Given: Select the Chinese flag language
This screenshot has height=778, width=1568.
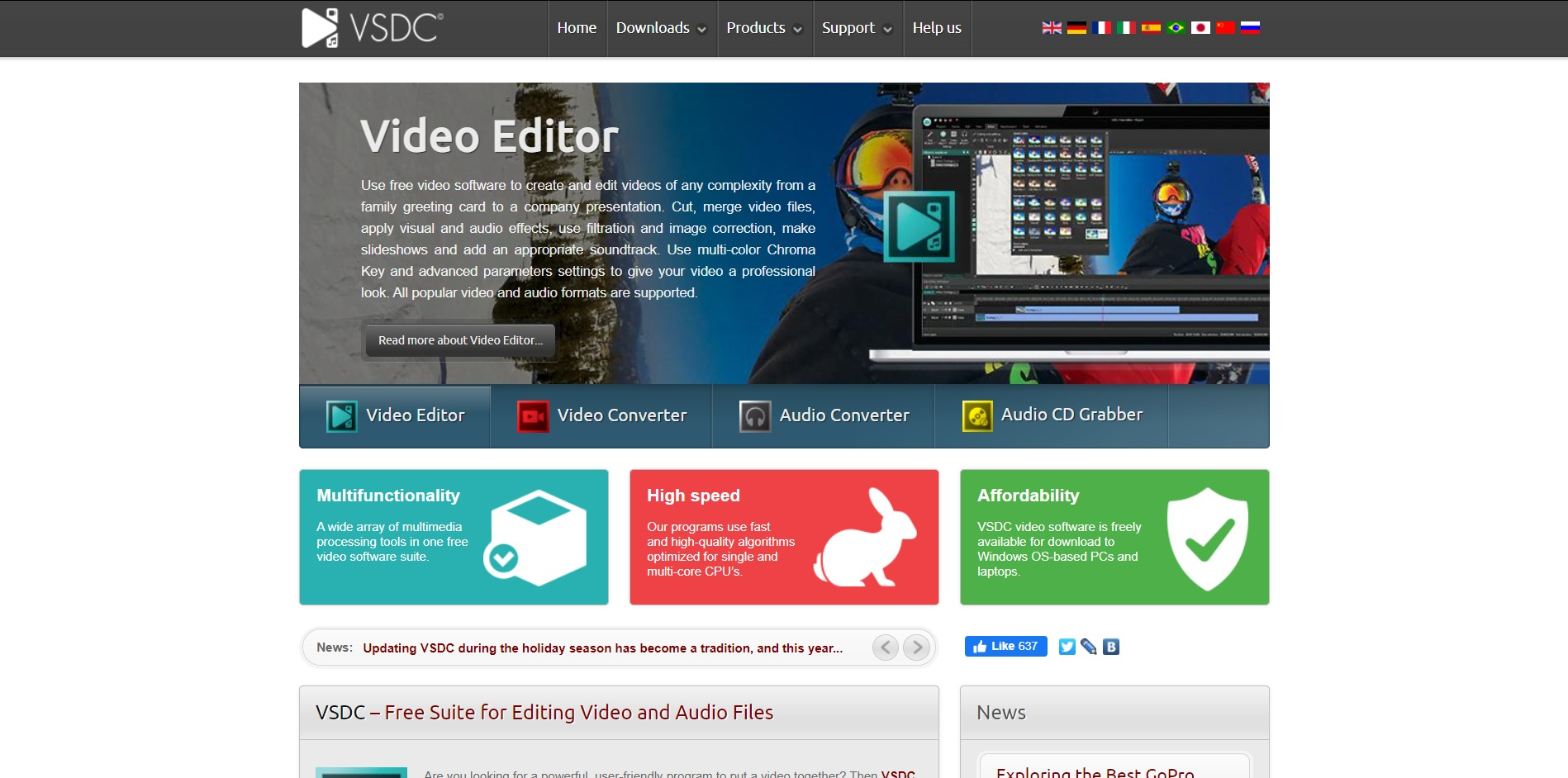Looking at the screenshot, I should tap(1225, 27).
